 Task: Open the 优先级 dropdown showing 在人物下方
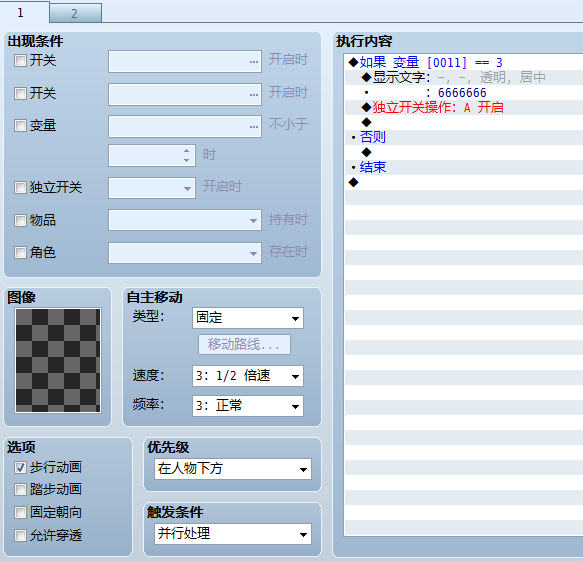click(x=233, y=469)
